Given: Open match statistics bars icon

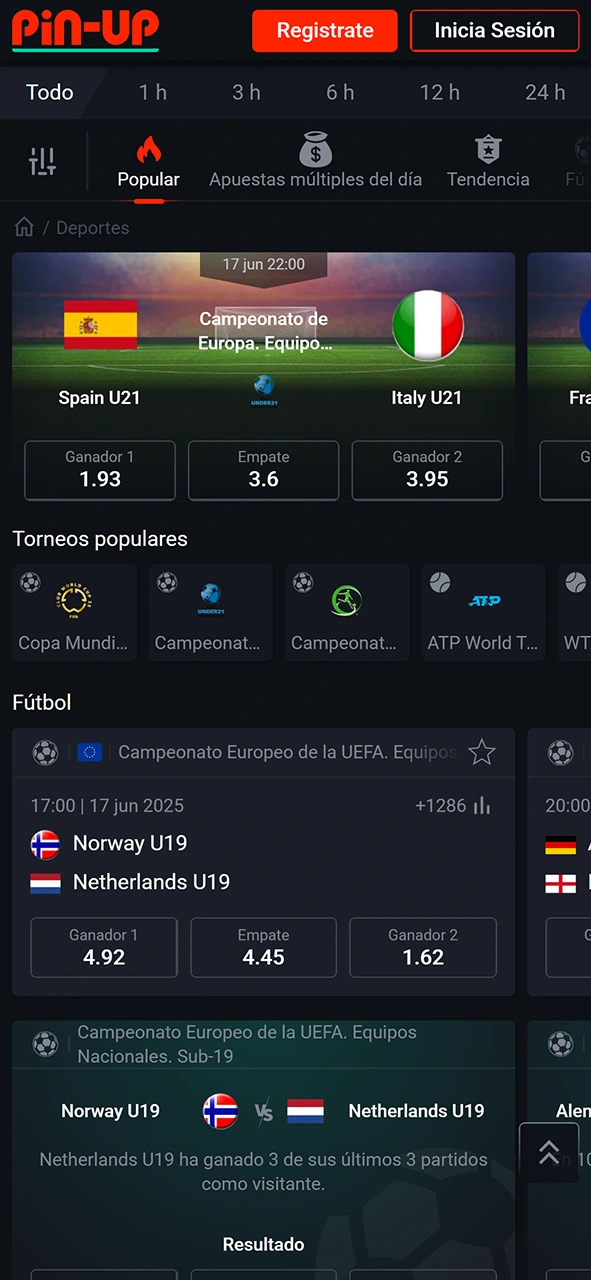Looking at the screenshot, I should pyautogui.click(x=482, y=805).
